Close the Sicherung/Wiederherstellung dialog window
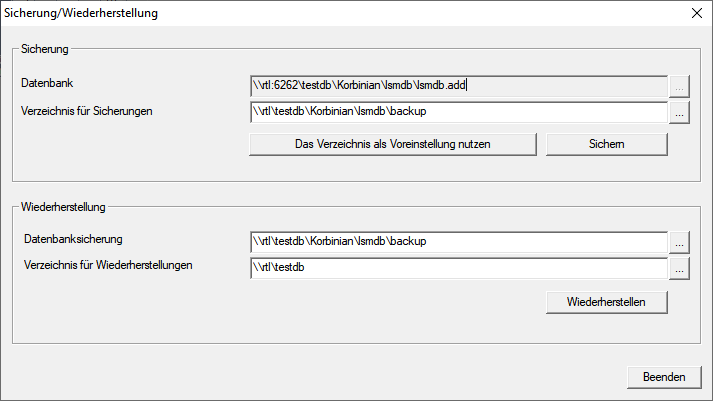The height and width of the screenshot is (401, 713). tap(695, 14)
